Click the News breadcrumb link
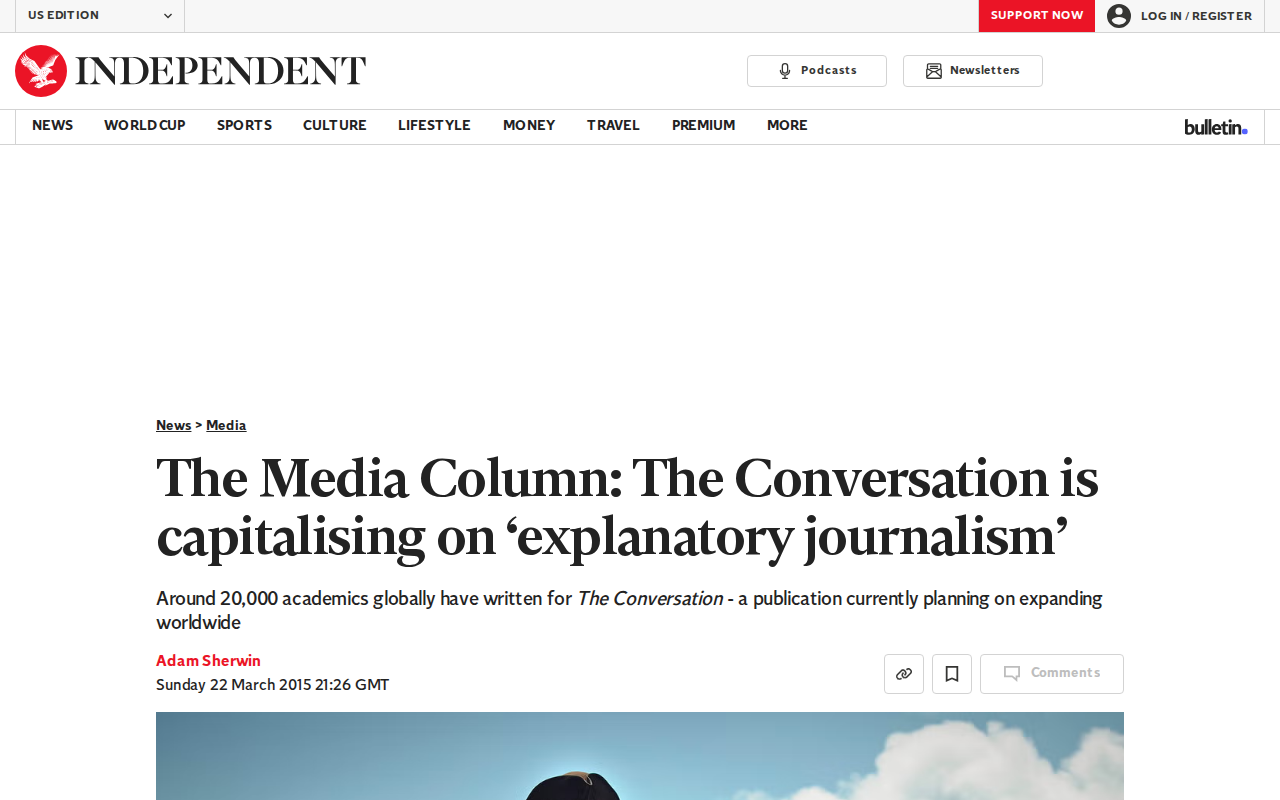 point(173,426)
